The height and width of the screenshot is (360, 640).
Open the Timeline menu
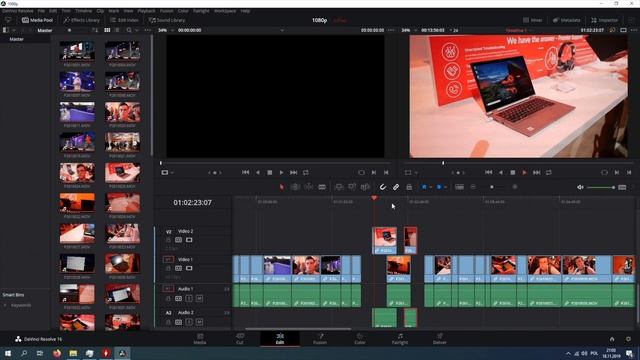[x=83, y=11]
